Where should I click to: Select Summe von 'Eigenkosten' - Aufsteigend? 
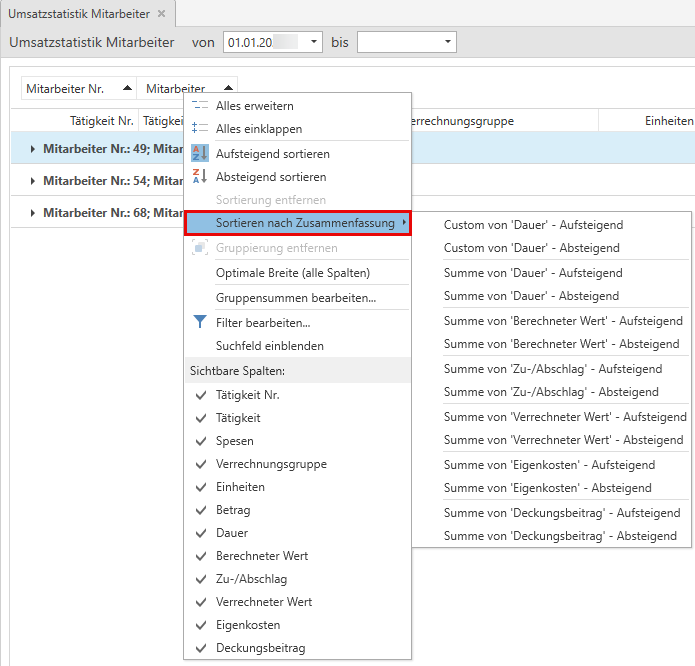551,465
